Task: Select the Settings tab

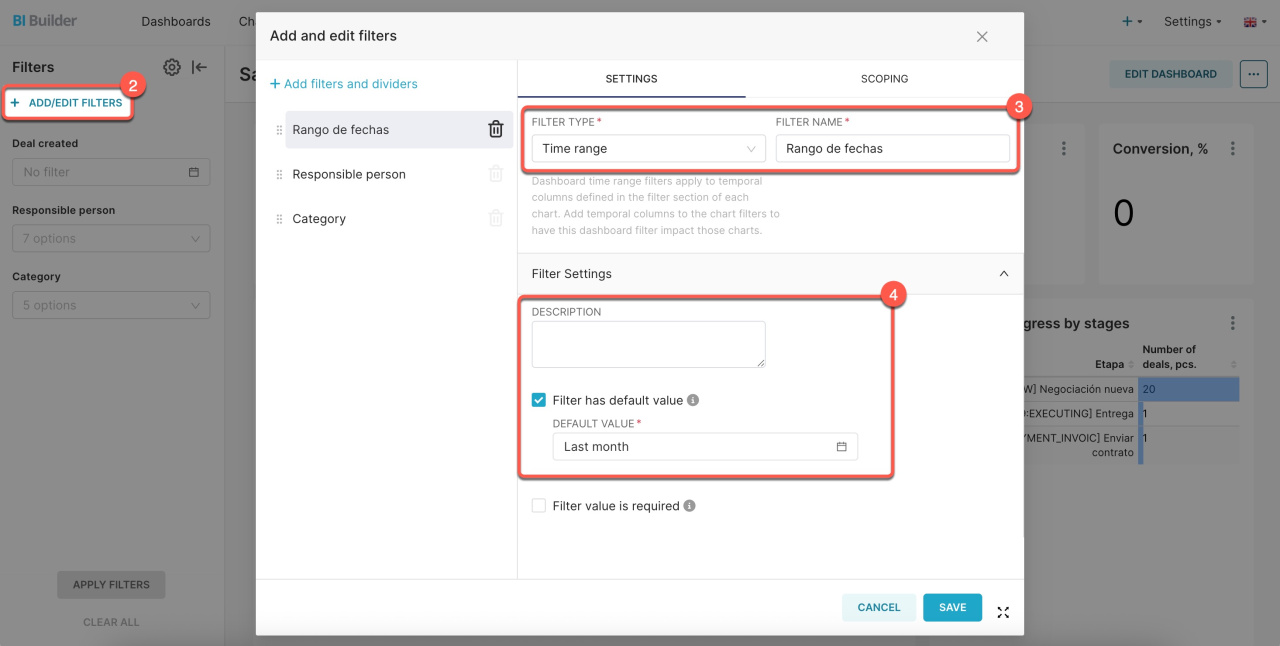Action: tap(631, 79)
